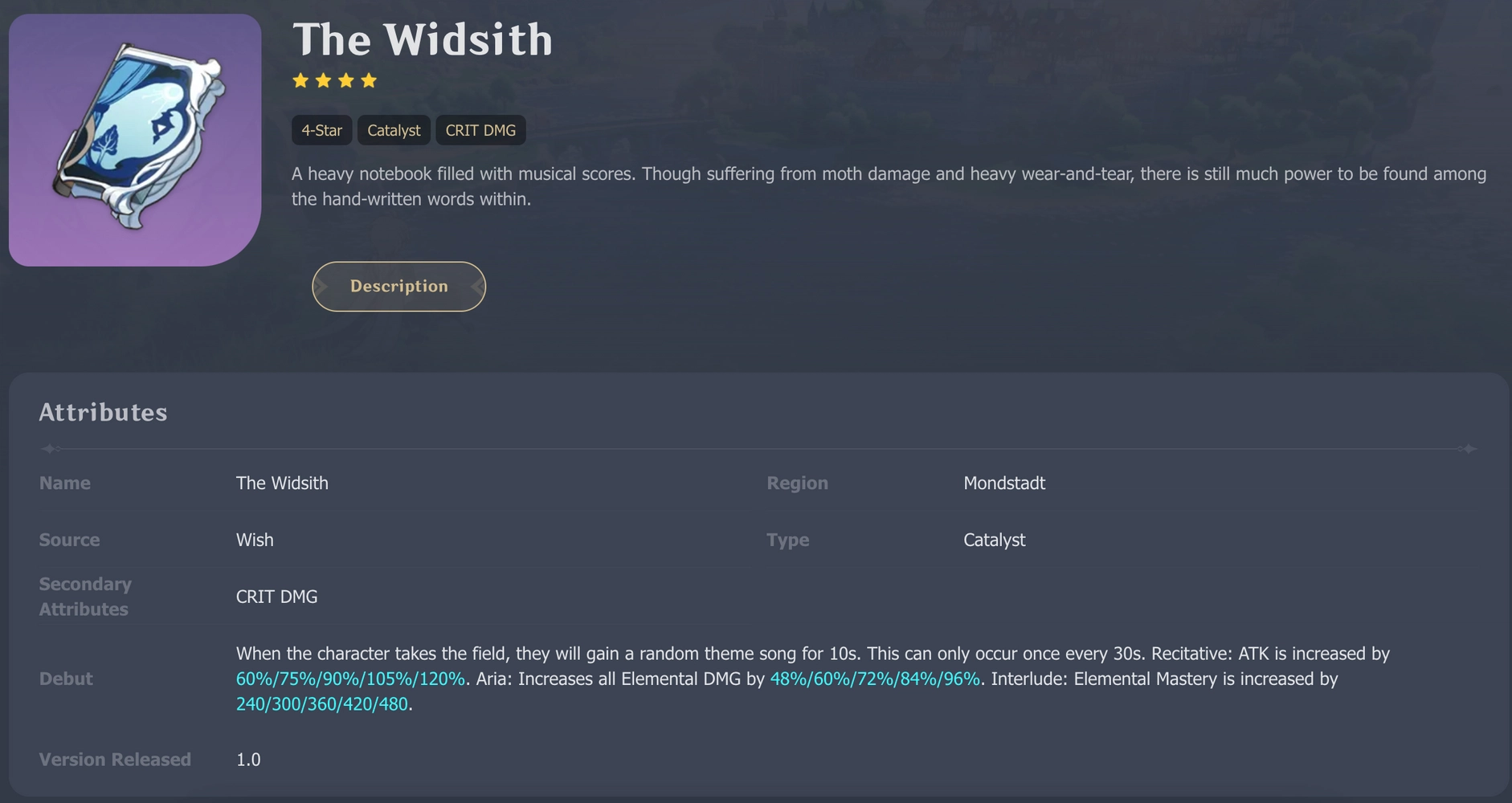
Task: Select the Catalyst tag badge
Action: pyautogui.click(x=394, y=130)
